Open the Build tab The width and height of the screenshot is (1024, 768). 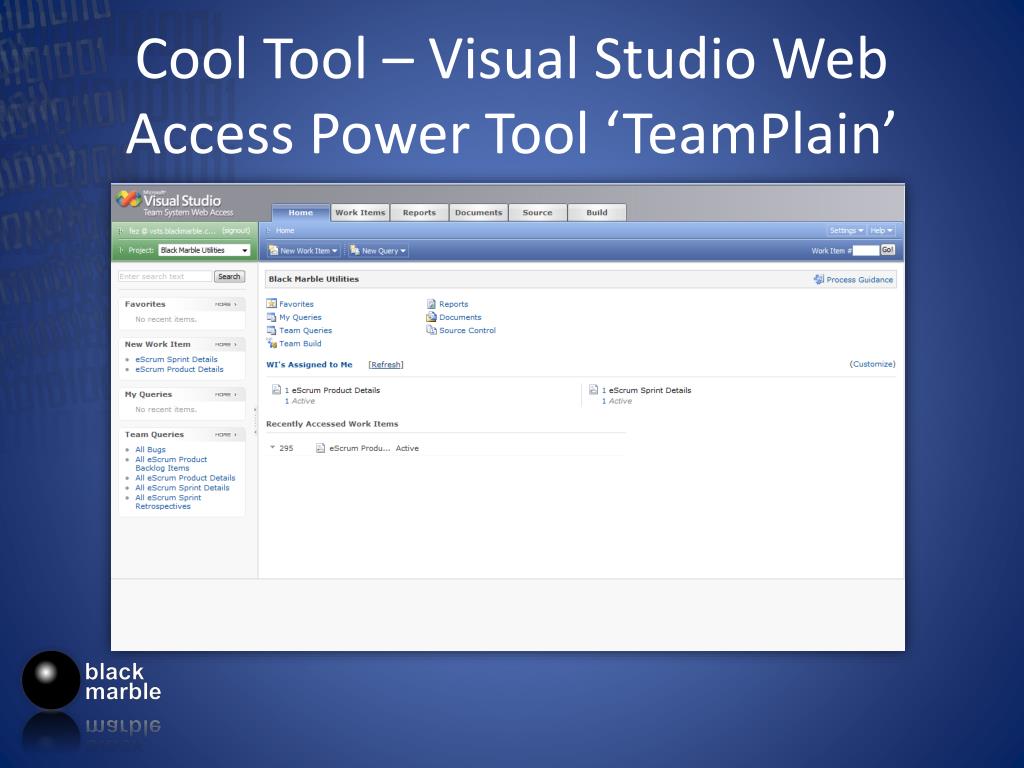tap(597, 213)
